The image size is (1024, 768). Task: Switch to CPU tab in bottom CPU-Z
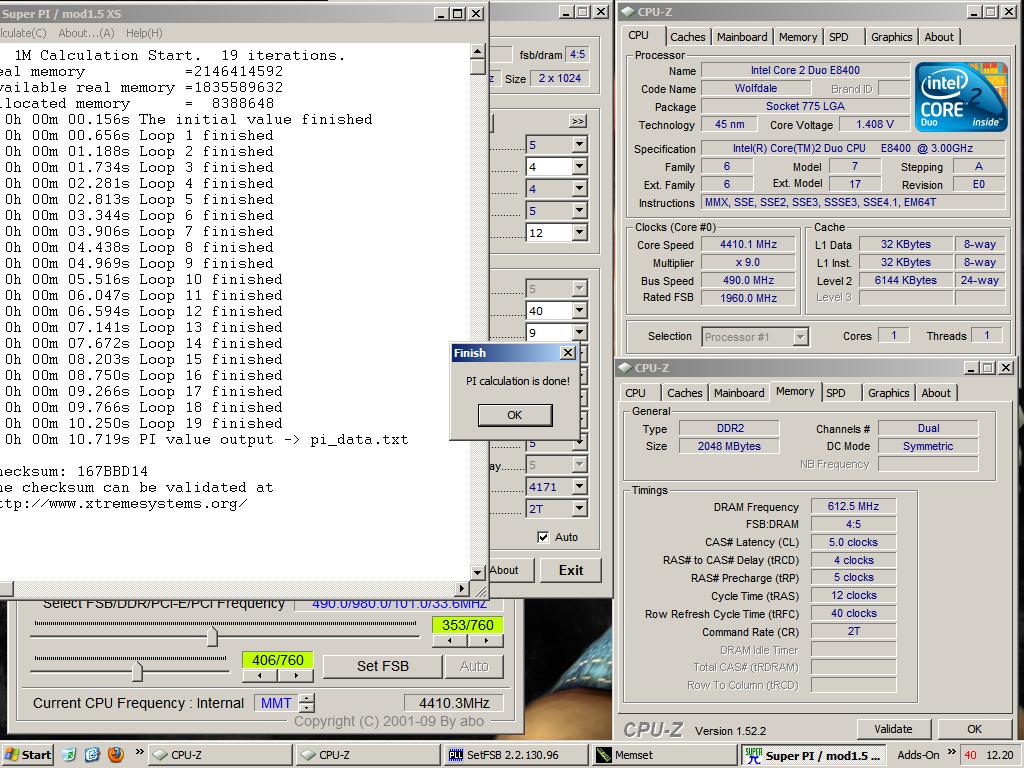coord(635,393)
